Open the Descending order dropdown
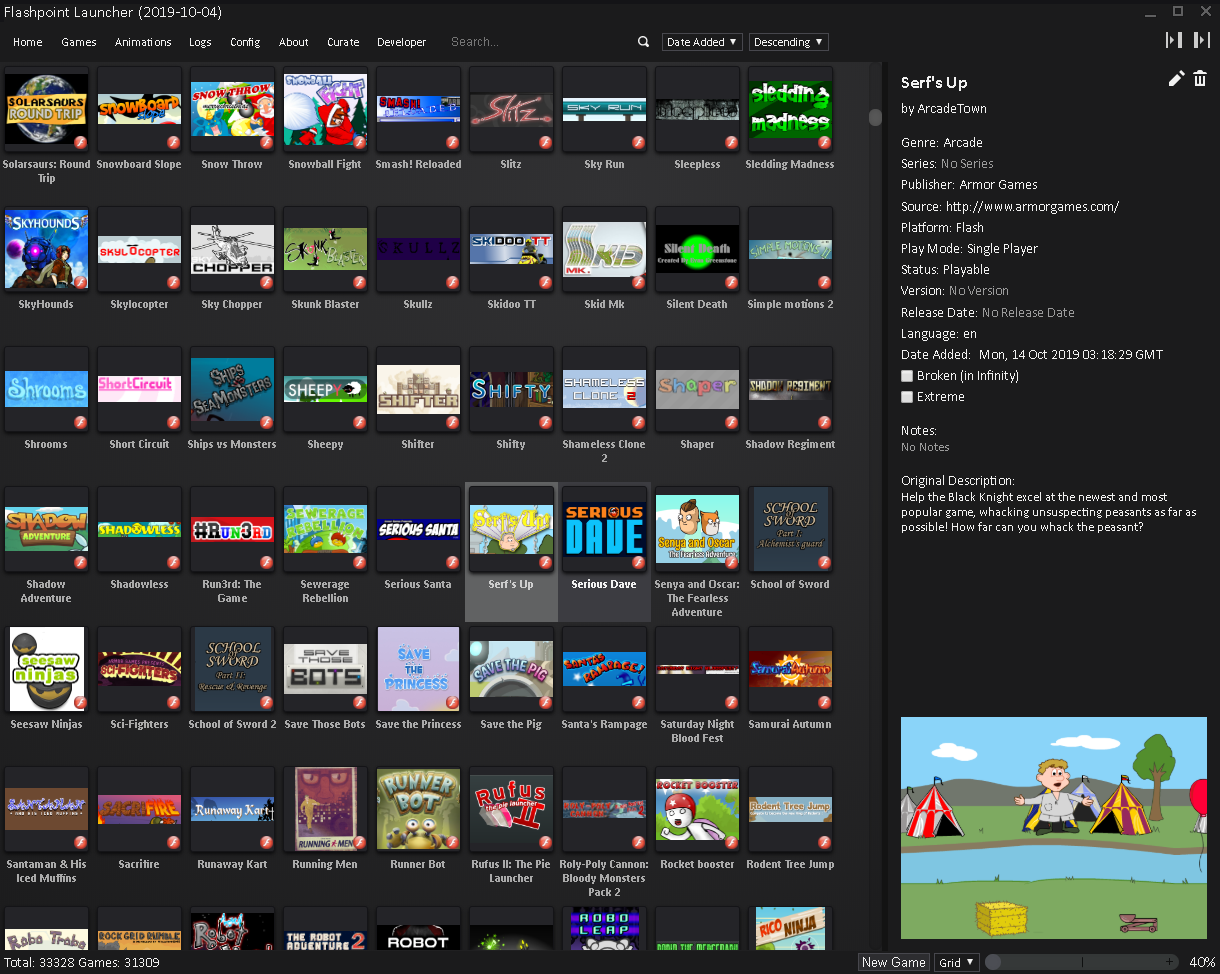 click(x=788, y=42)
